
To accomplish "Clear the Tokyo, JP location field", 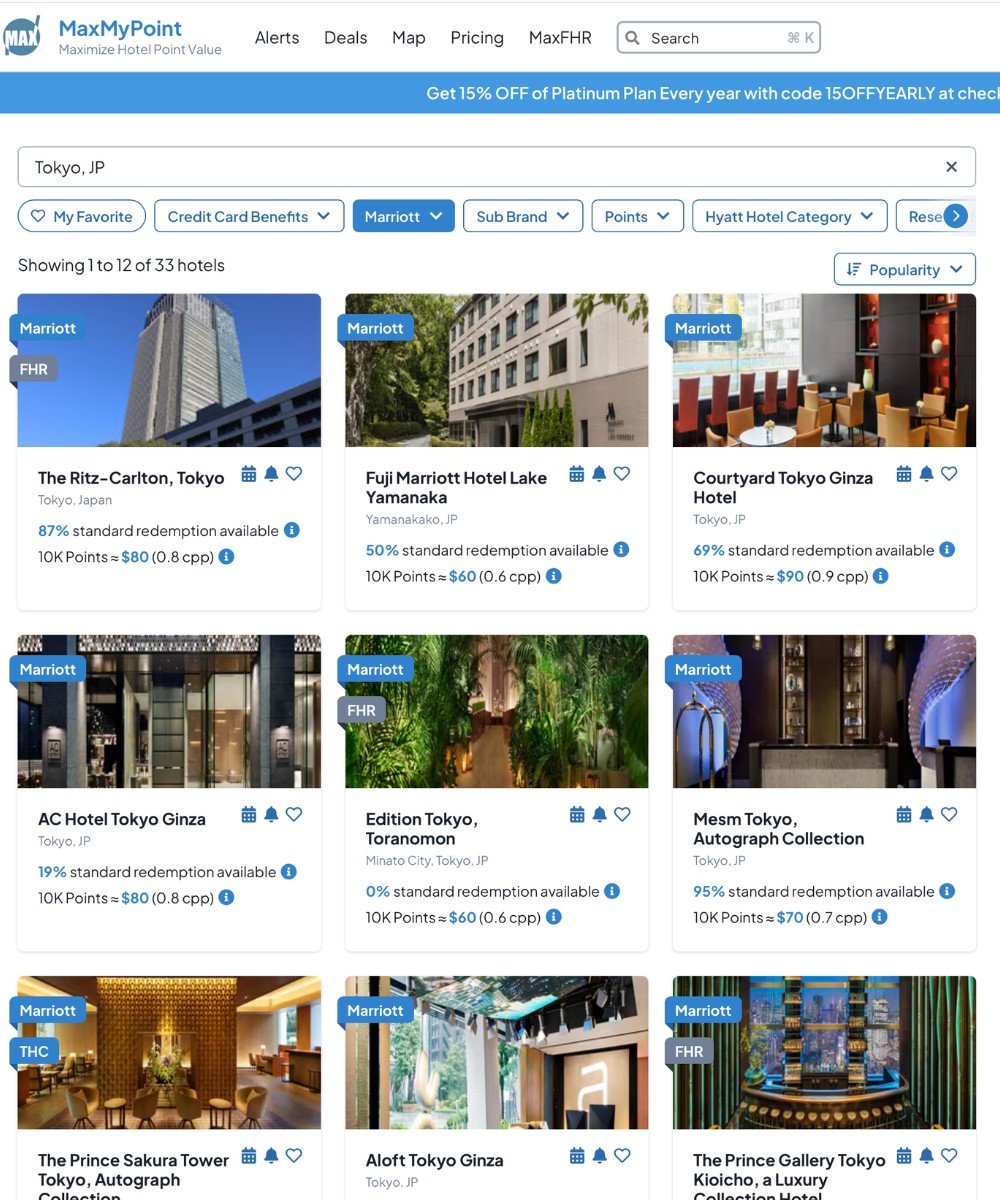I will (x=952, y=167).
